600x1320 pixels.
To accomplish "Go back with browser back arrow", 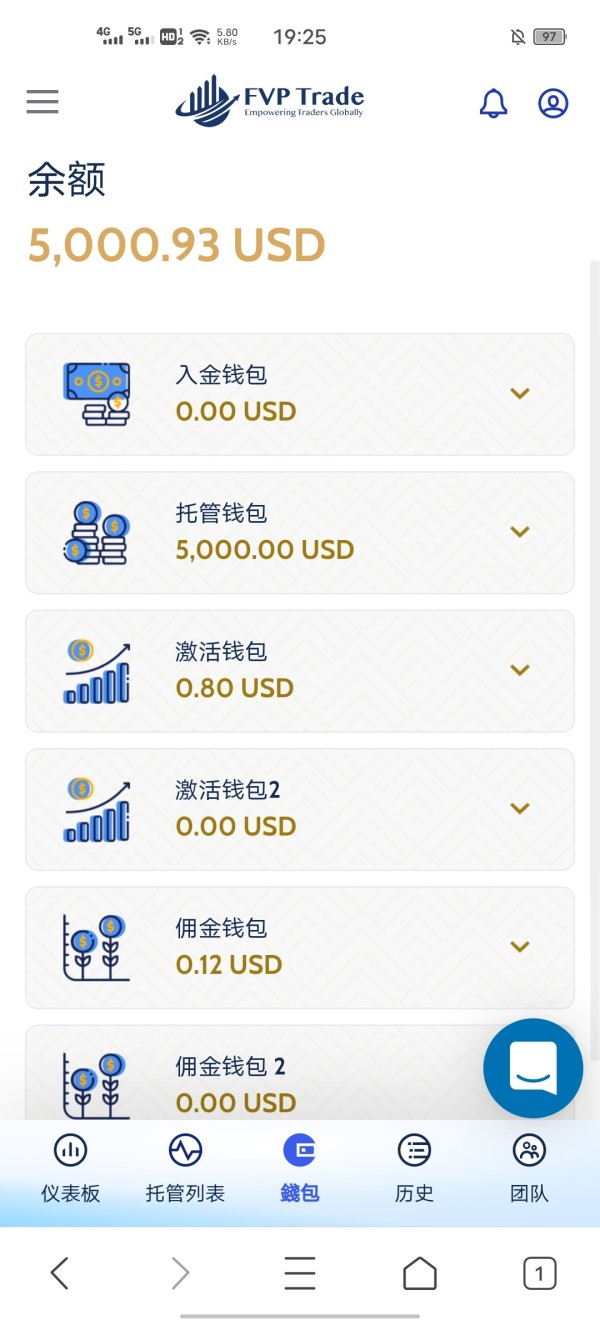I will click(x=60, y=1273).
